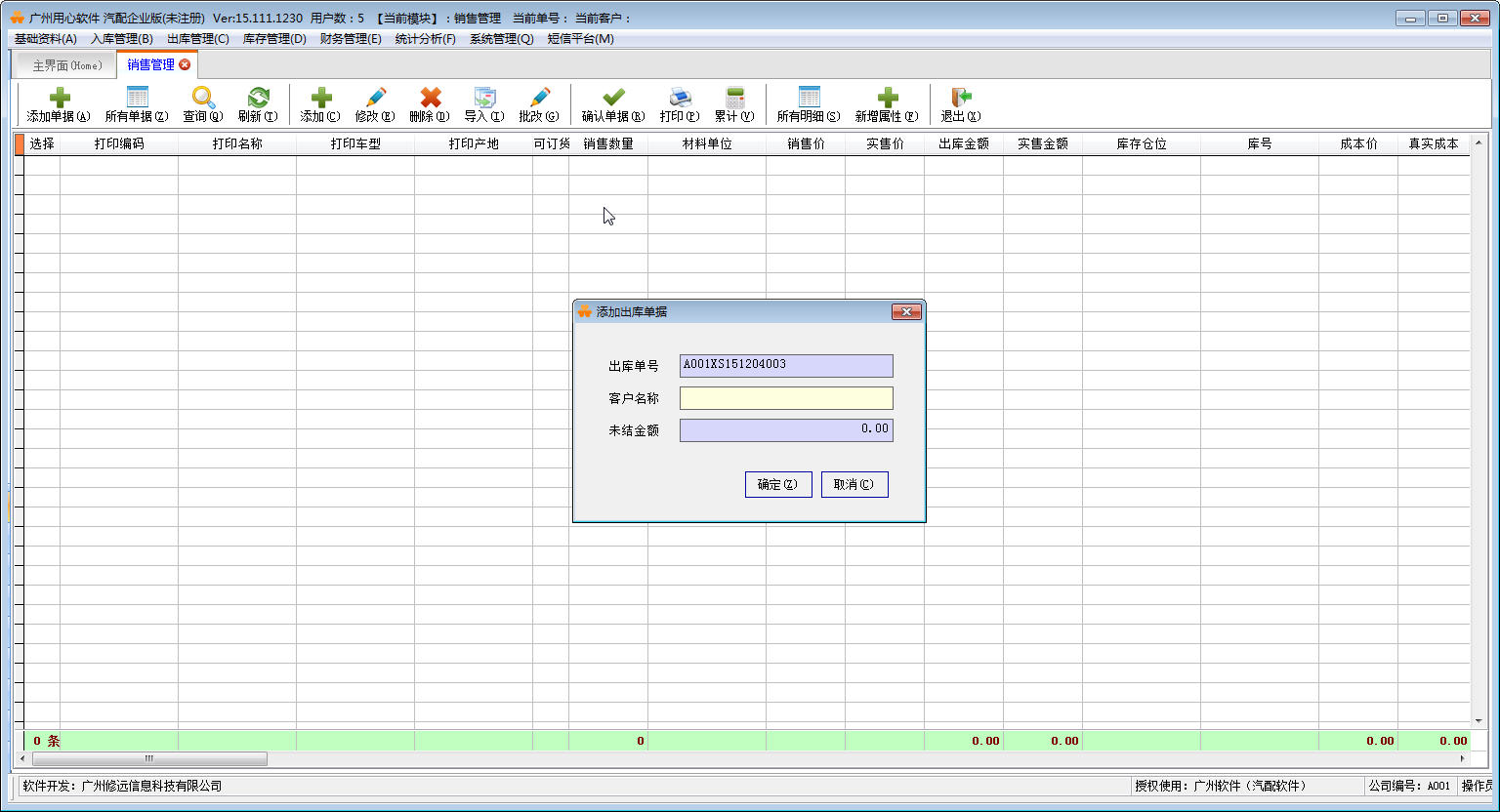The height and width of the screenshot is (812, 1500).
Task: Open the 入库管理(B) menu
Action: (x=122, y=39)
